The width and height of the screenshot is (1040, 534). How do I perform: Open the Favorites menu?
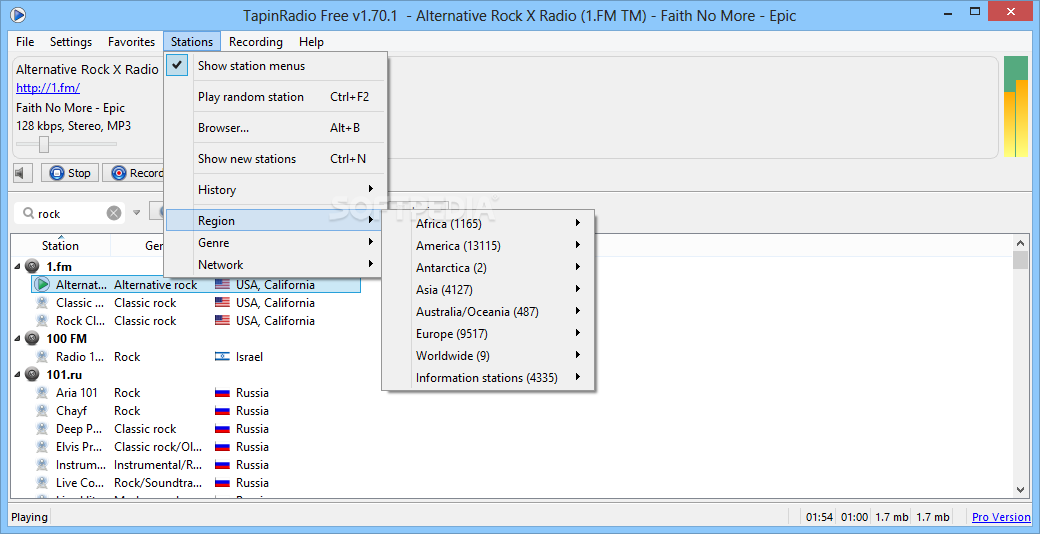[131, 42]
